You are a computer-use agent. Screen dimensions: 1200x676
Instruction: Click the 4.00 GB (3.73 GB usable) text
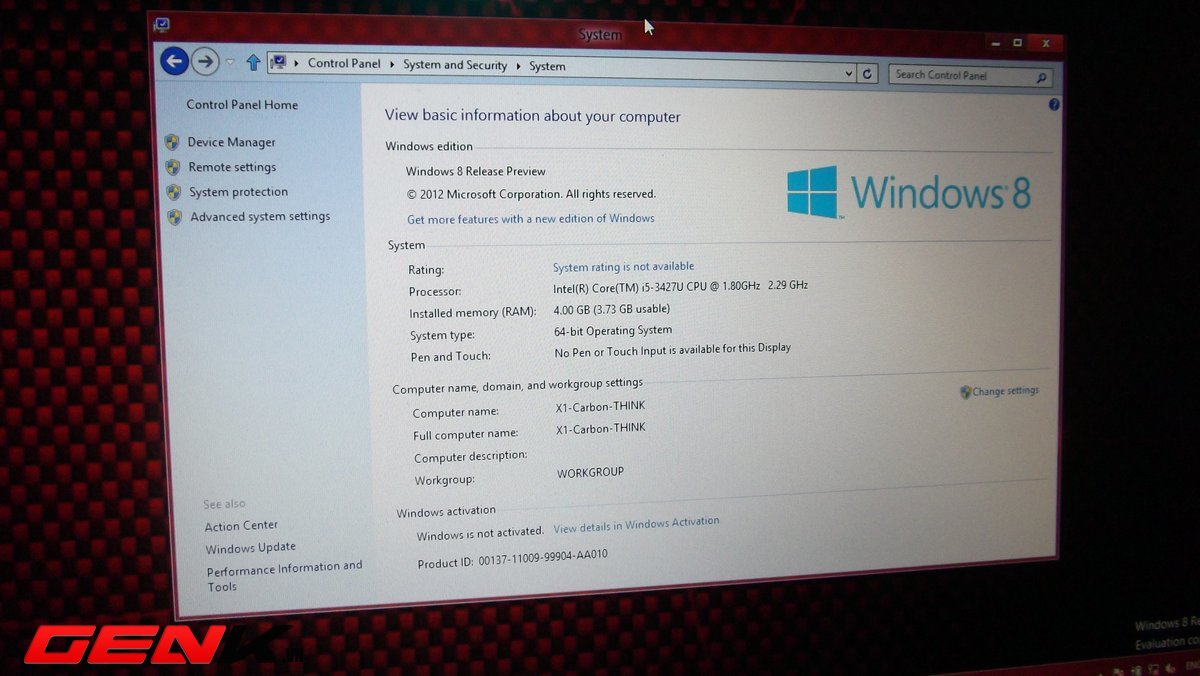(x=612, y=310)
